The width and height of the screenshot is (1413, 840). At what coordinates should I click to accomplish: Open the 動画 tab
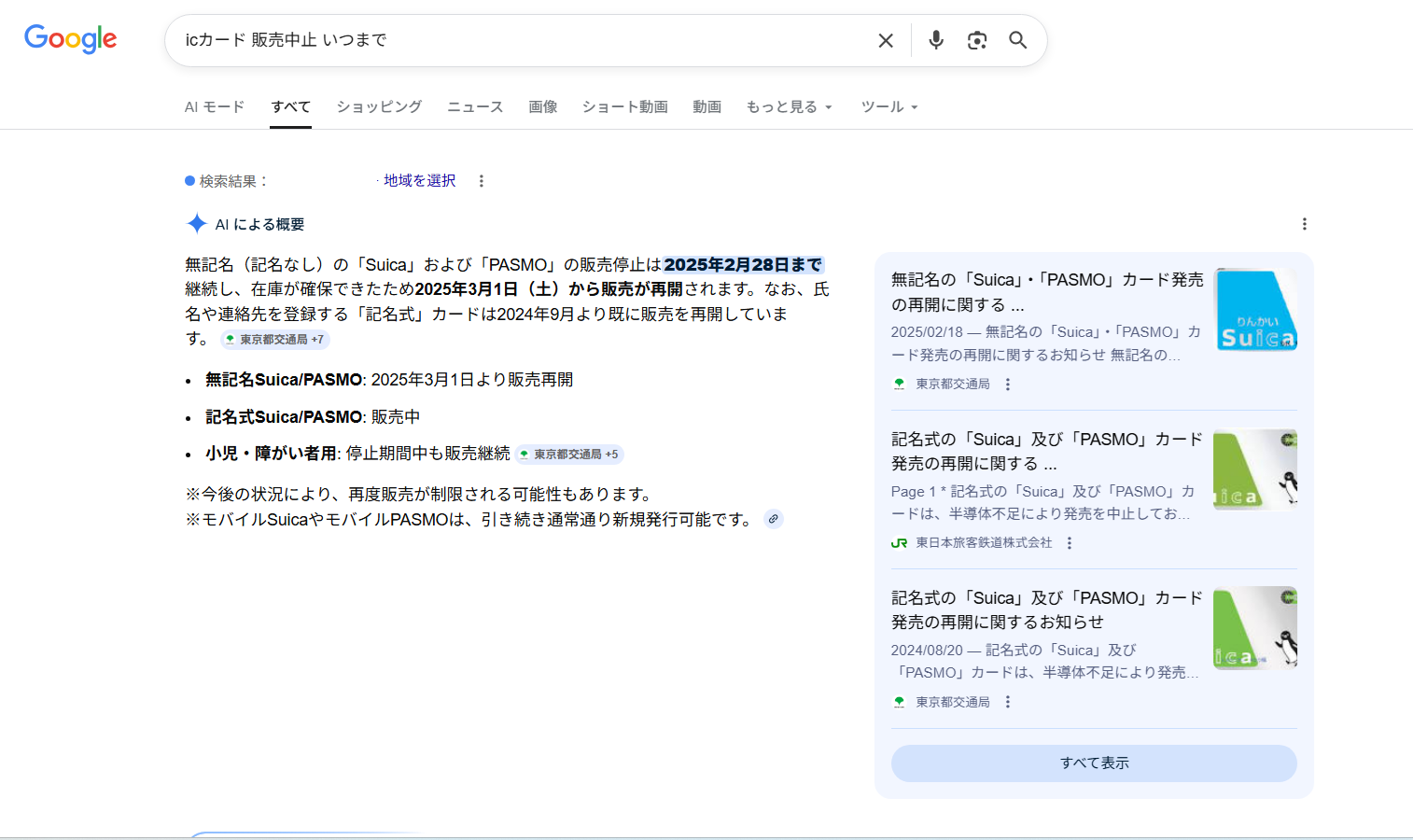tap(707, 106)
